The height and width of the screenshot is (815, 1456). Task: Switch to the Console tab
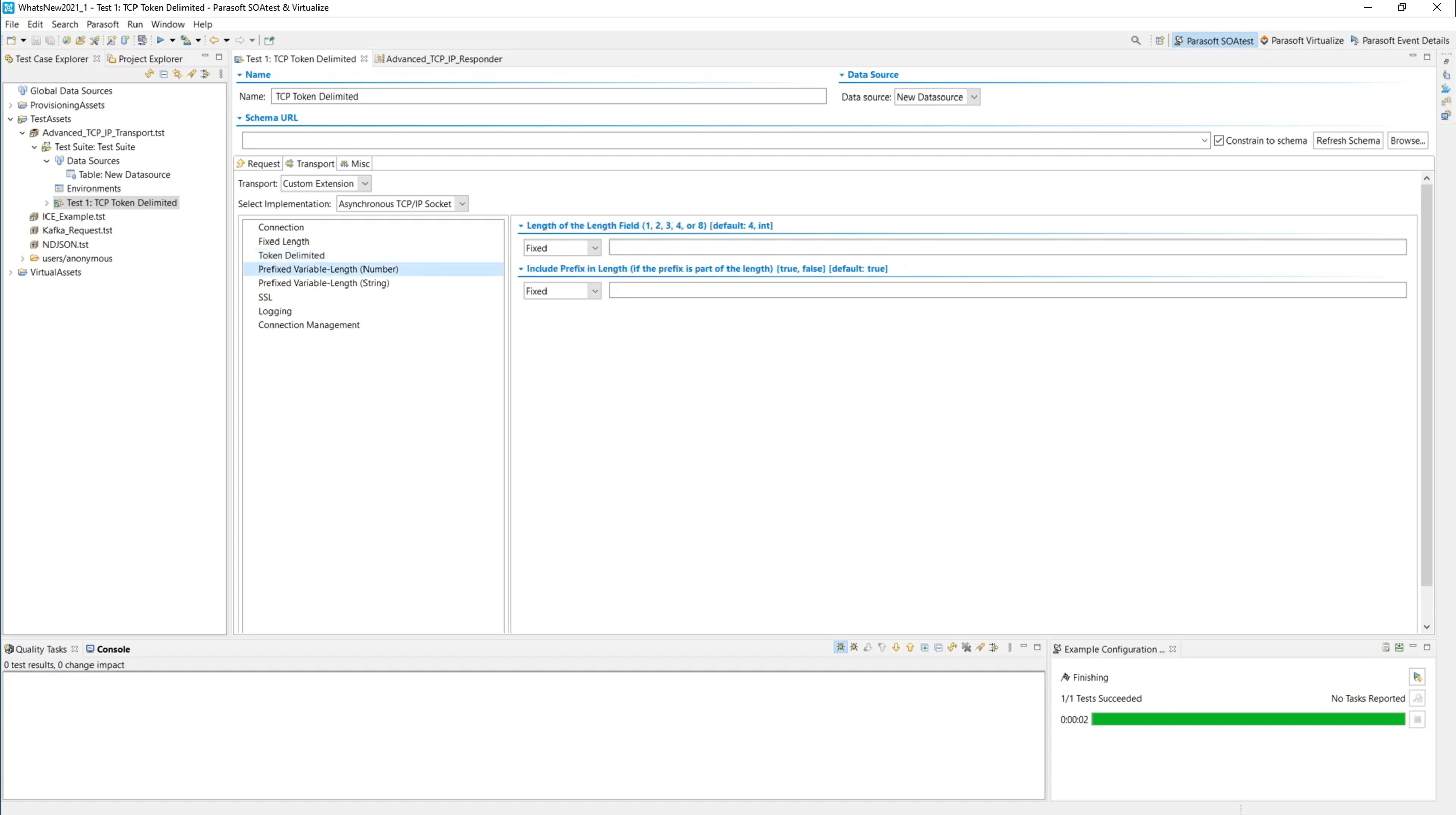(108, 649)
